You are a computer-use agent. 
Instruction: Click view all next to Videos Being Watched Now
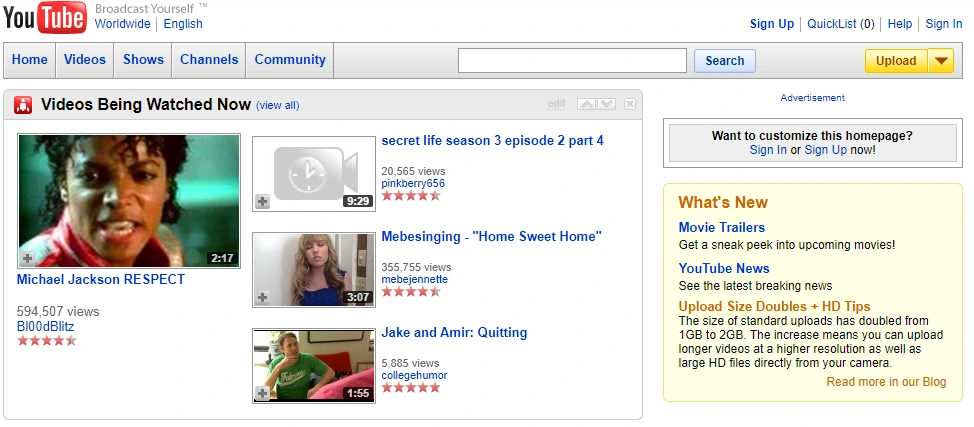click(278, 105)
